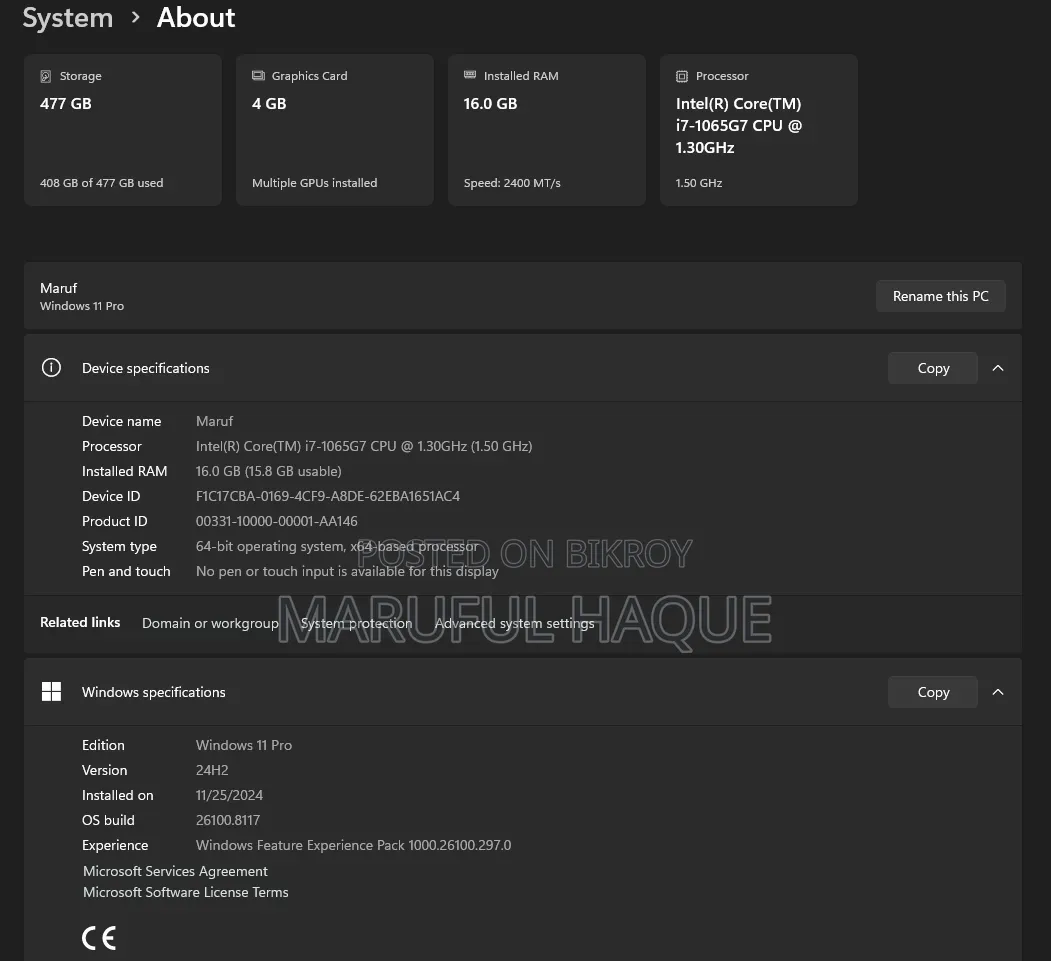Click the Storage disk icon
Image resolution: width=1051 pixels, height=961 pixels.
coord(46,76)
